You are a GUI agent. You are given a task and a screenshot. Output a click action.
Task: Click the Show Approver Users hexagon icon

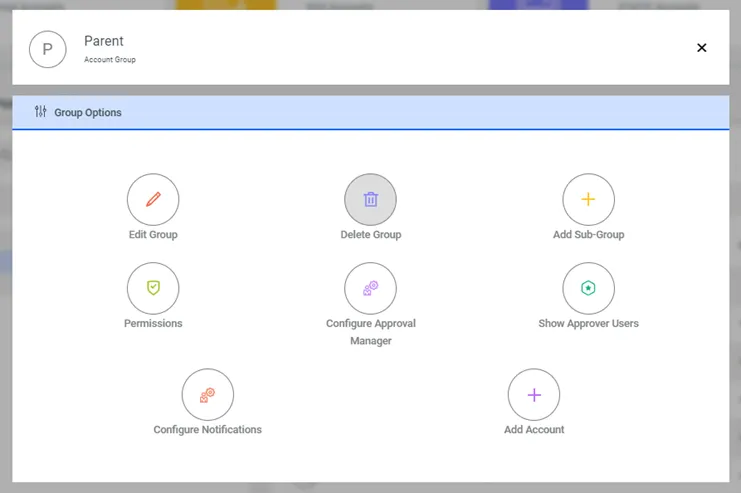pos(588,288)
